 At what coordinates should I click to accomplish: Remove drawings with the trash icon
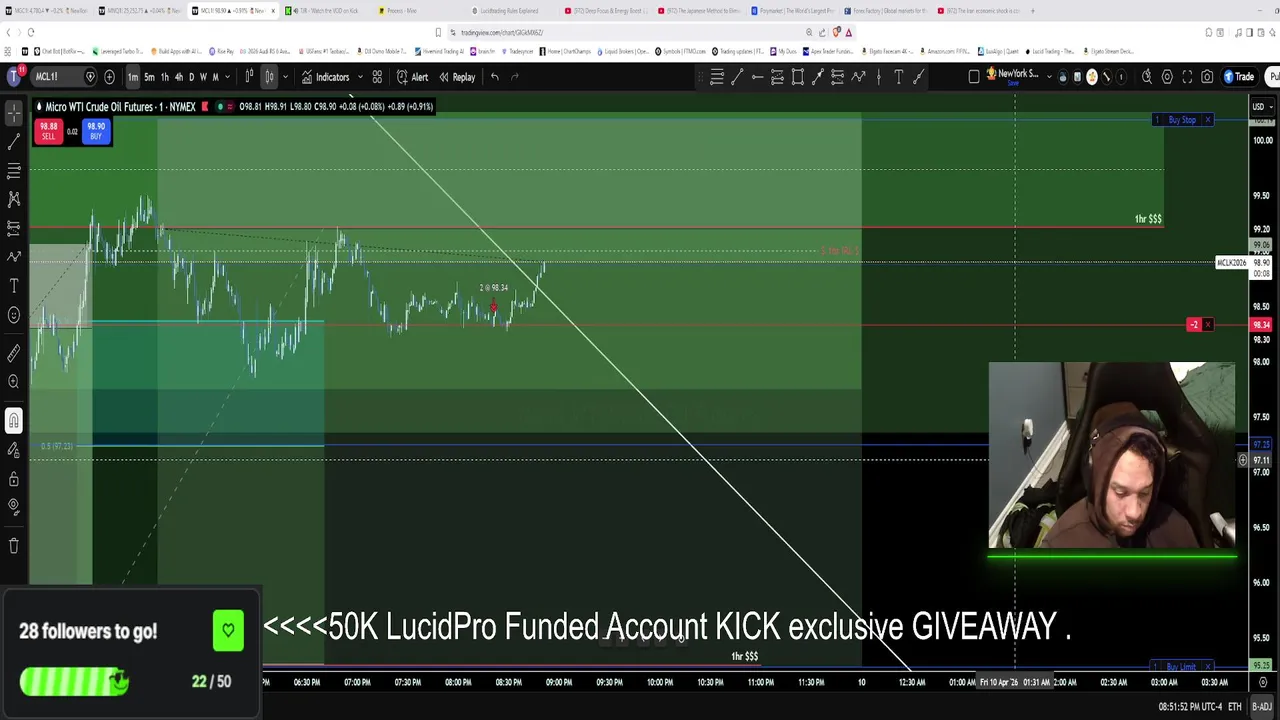14,546
